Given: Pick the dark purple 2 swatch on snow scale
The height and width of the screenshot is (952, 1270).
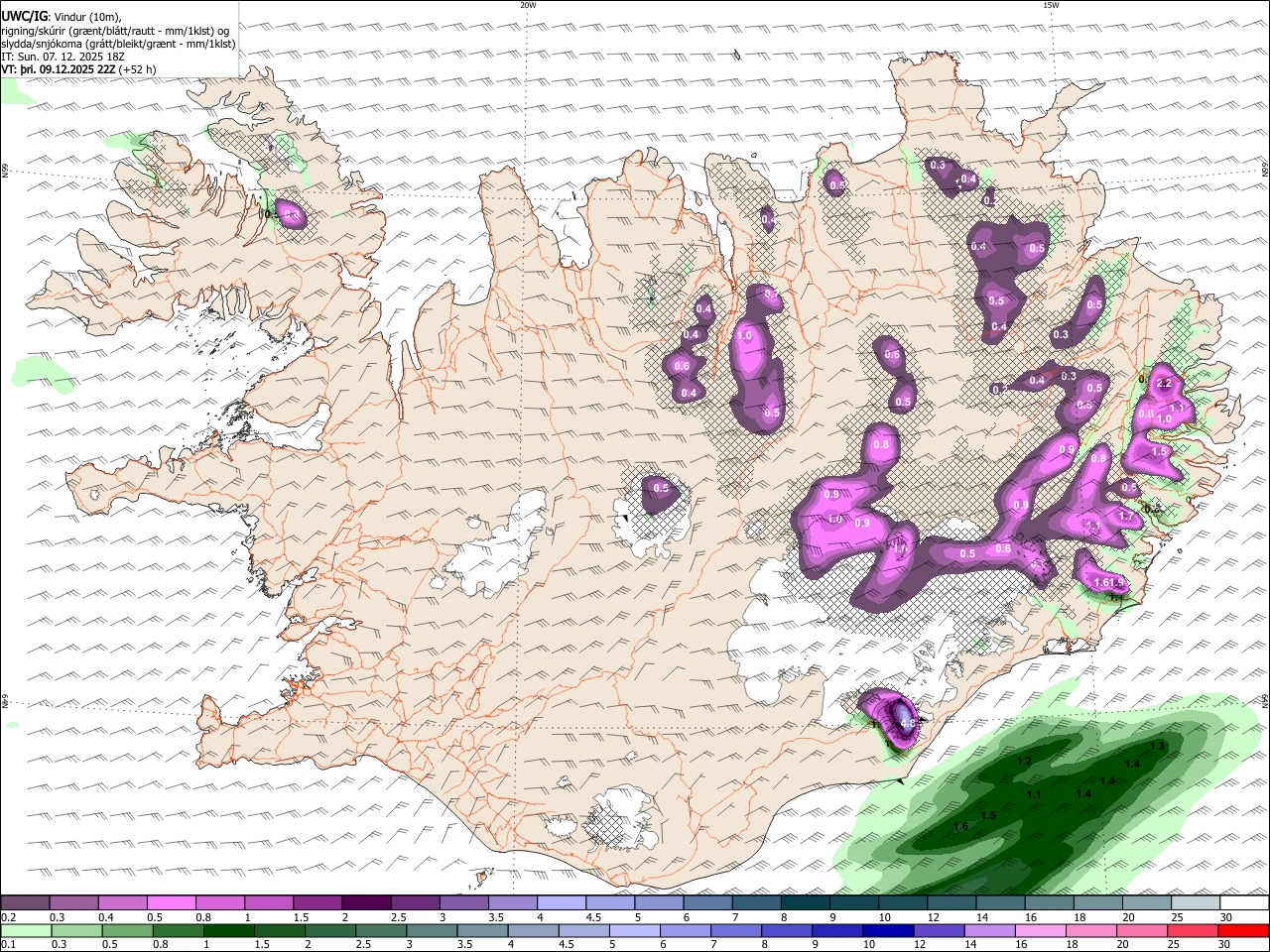Looking at the screenshot, I should pyautogui.click(x=365, y=903).
